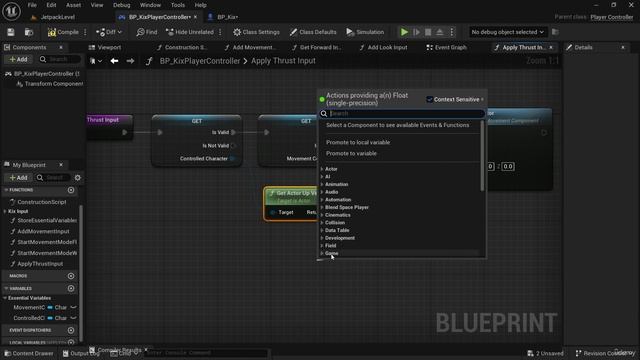Open play mode options menu
The width and height of the screenshot is (640, 360).
[452, 32]
